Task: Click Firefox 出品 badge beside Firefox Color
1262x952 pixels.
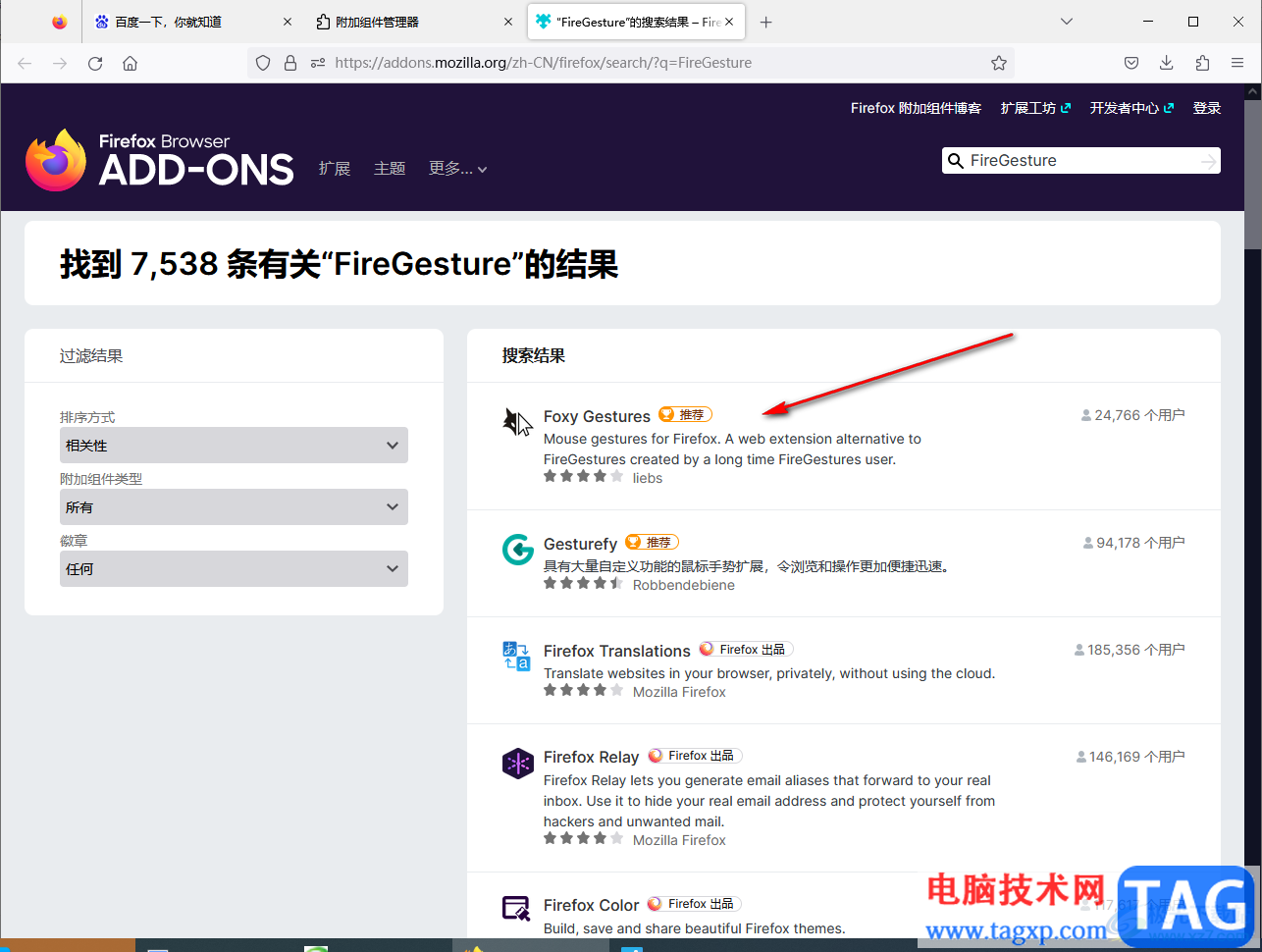Action: 694,904
